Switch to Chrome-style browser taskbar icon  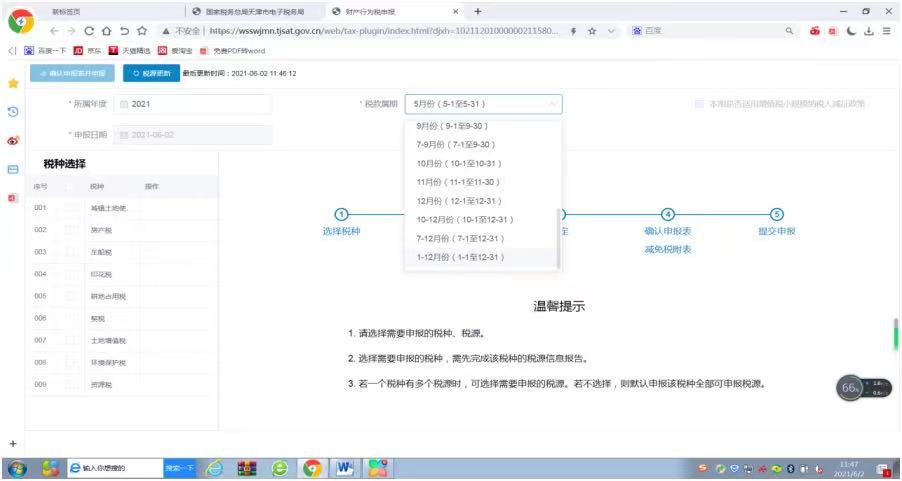(312, 469)
